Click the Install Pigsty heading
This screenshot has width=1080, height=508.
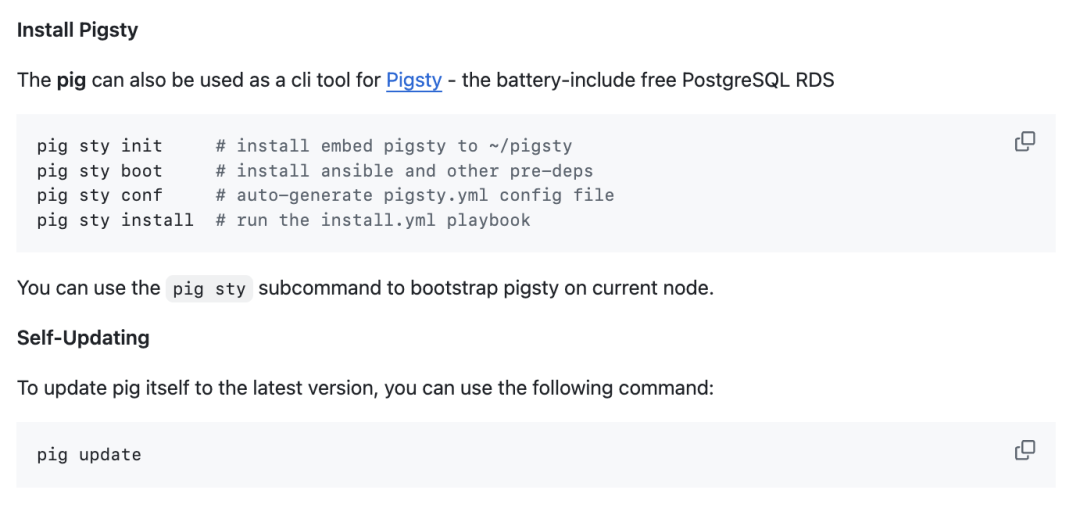77,30
